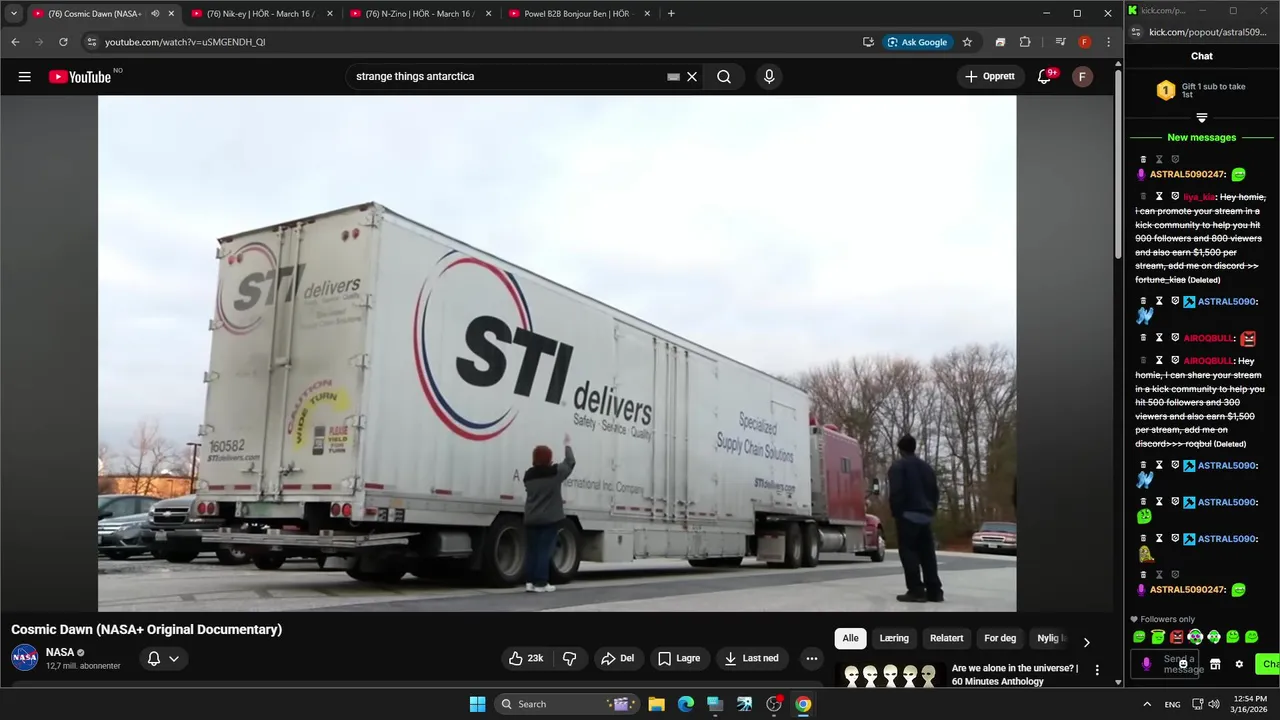
Task: Select the Læring filter chip
Action: [894, 638]
